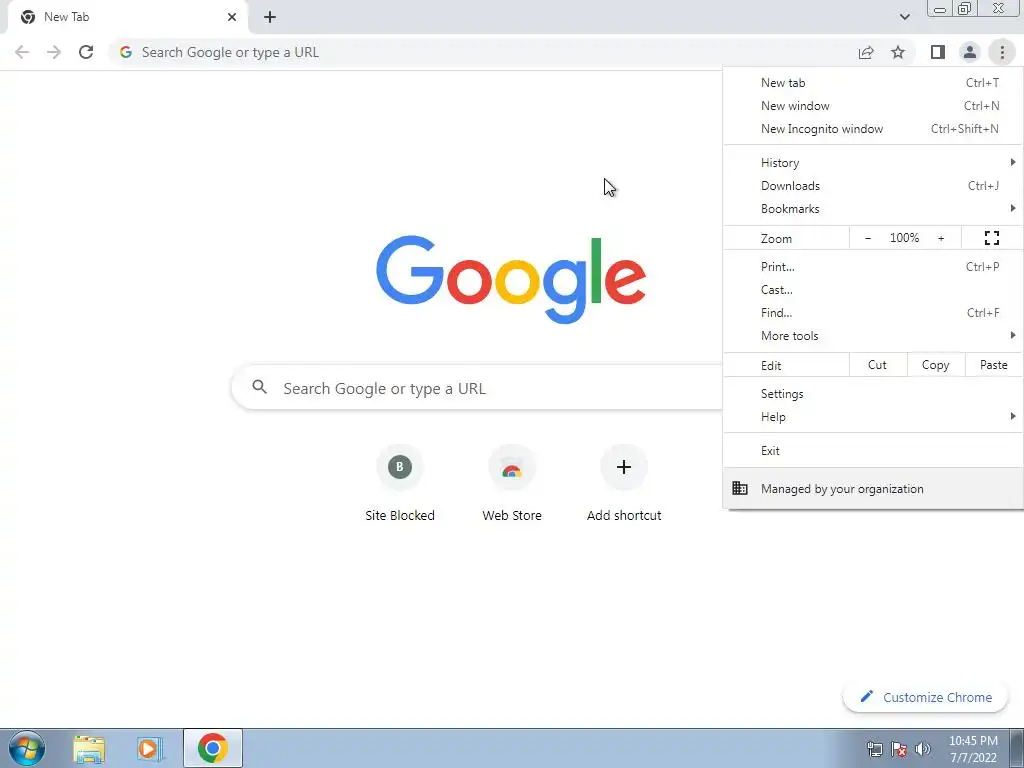Viewport: 1024px width, 768px height.
Task: Click the Google logo
Action: [511, 280]
